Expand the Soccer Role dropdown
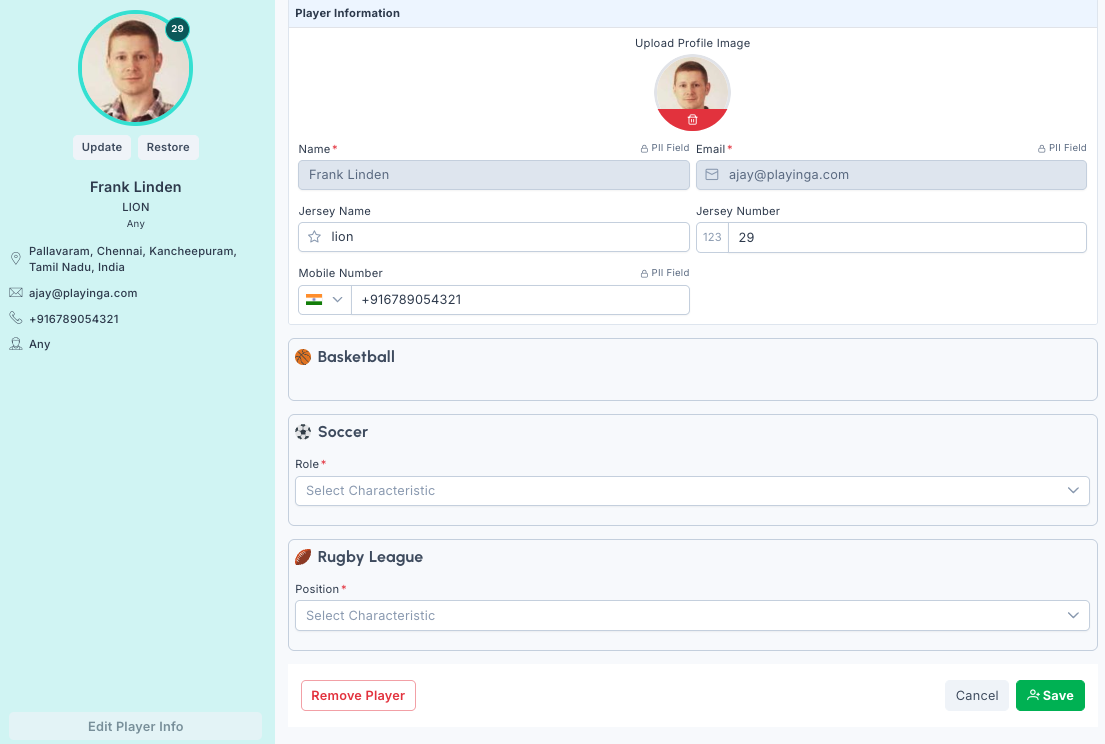The height and width of the screenshot is (744, 1105). click(692, 491)
